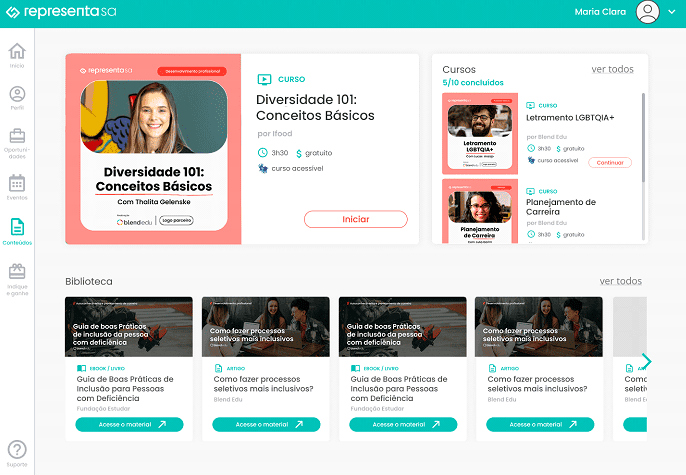This screenshot has width=686, height=475.
Task: Click the curso icon above Planejamento de Carreira
Action: [530, 191]
